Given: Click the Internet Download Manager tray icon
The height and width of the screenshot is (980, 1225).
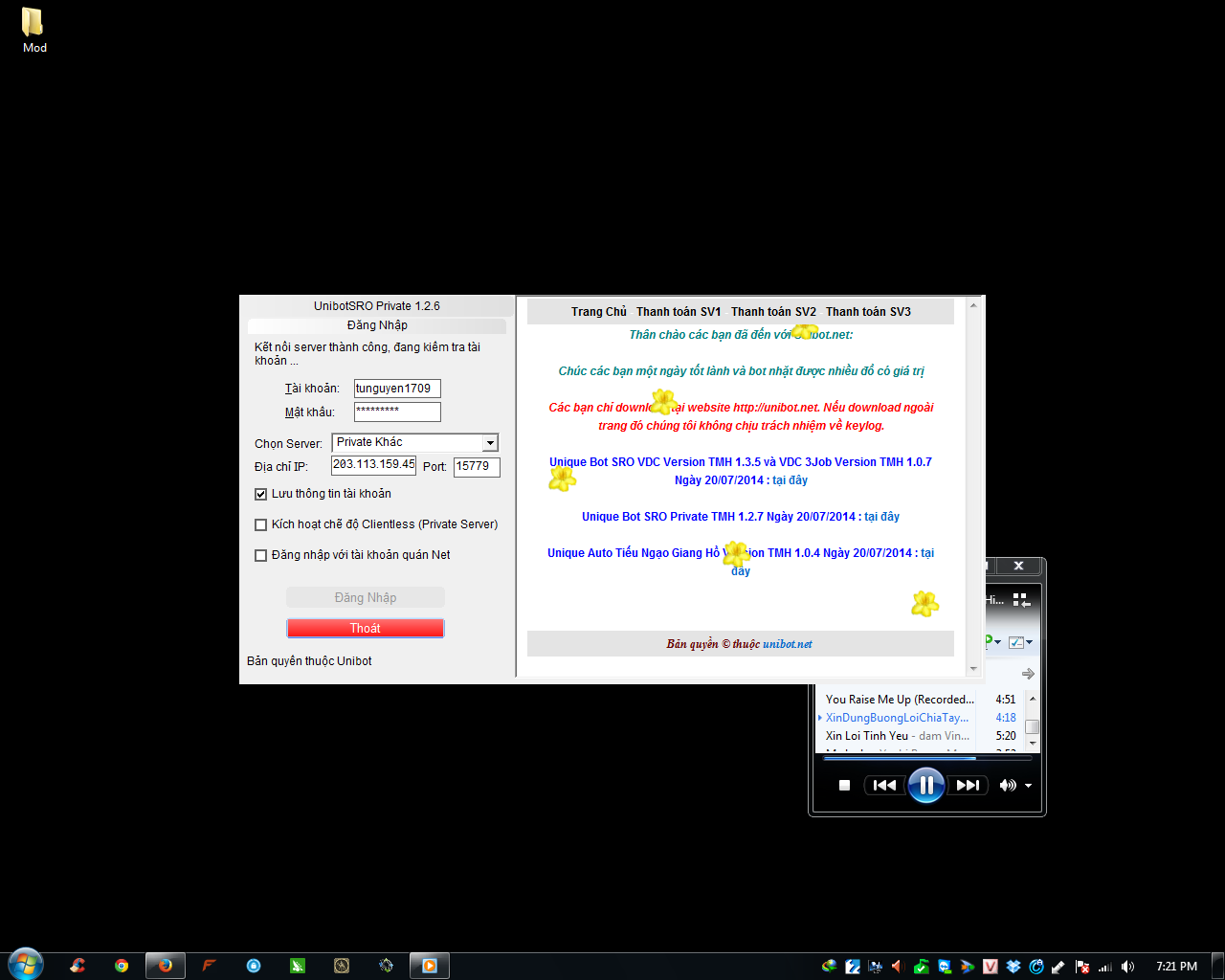Looking at the screenshot, I should click(x=830, y=967).
